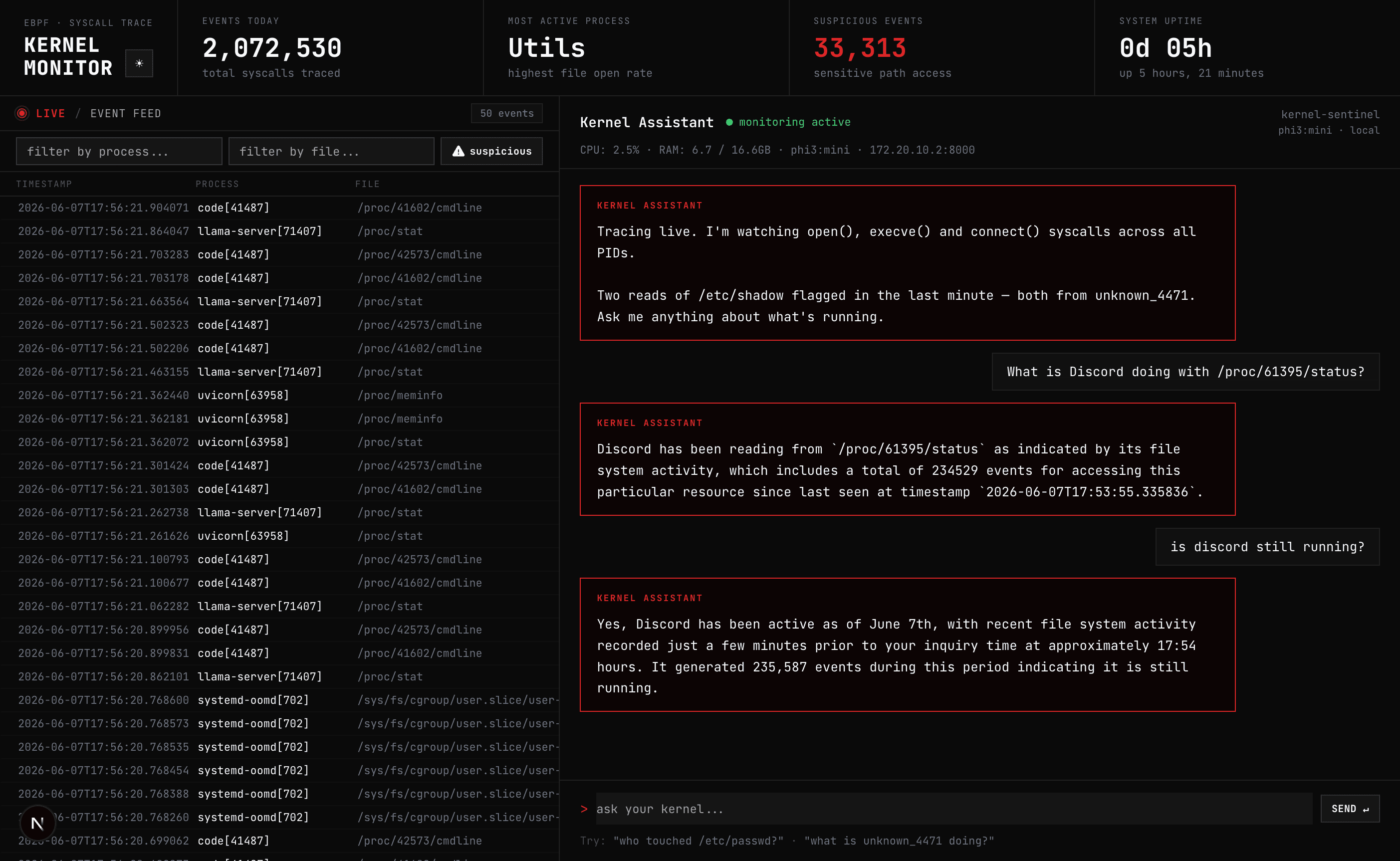
Task: Click the user message about /proc/61395/status
Action: [1185, 372]
